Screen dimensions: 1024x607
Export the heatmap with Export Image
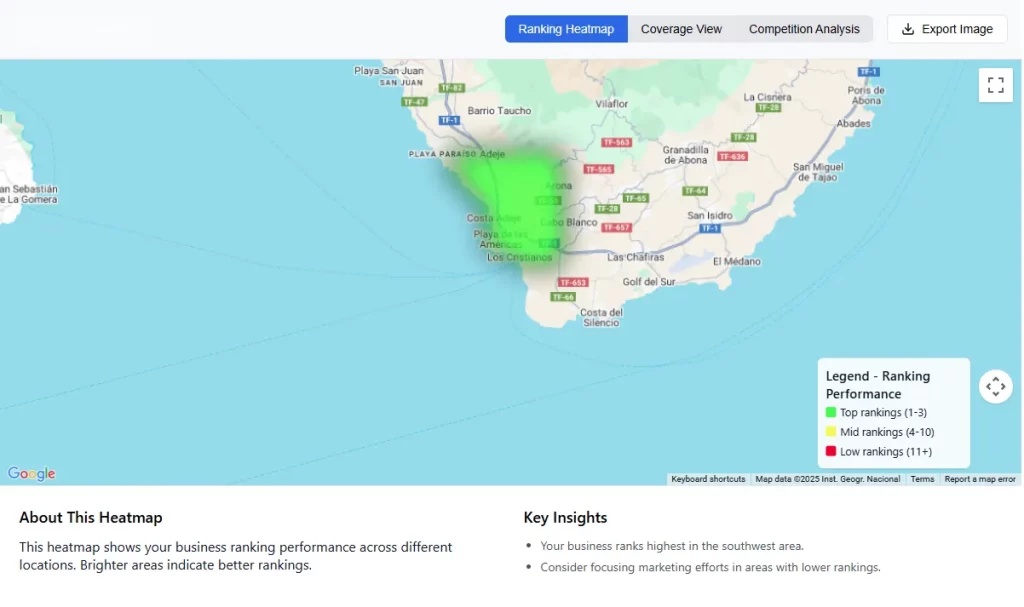pyautogui.click(x=947, y=29)
